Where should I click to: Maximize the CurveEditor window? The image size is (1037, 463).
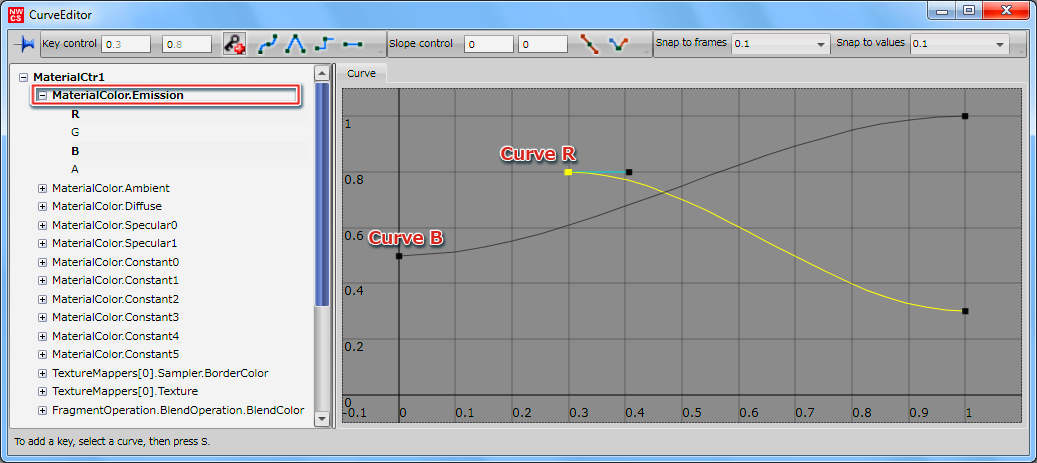point(969,11)
